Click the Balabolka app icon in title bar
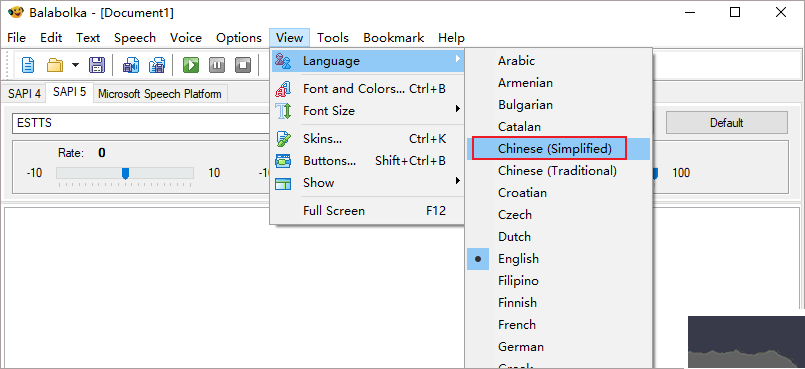Viewport: 805px width, 369px height. coord(16,12)
